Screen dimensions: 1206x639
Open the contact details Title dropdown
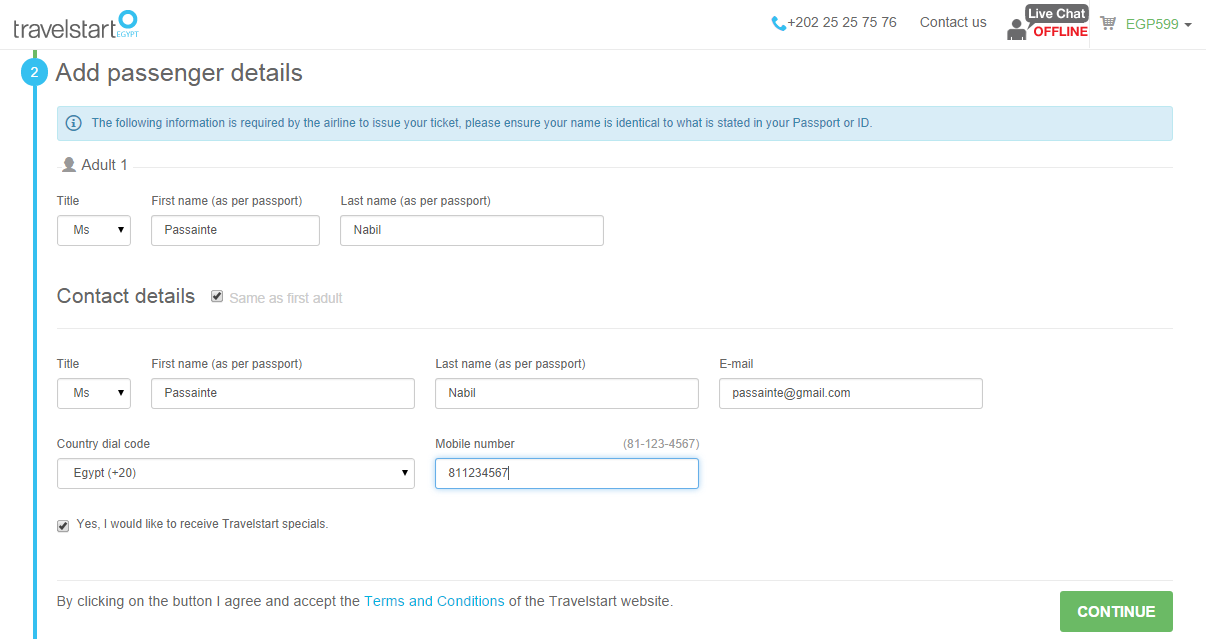tap(94, 393)
